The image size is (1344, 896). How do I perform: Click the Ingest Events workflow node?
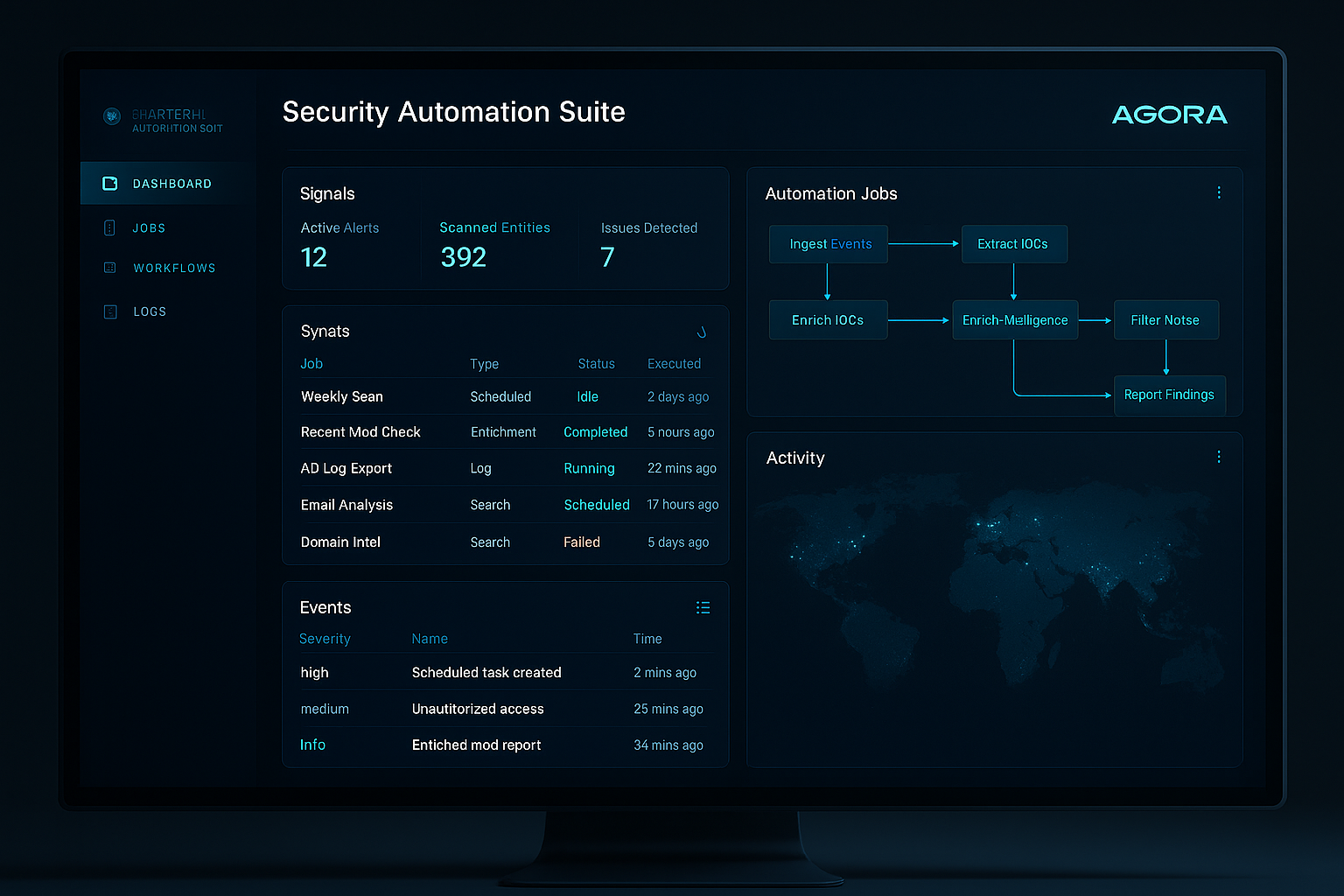coord(828,244)
